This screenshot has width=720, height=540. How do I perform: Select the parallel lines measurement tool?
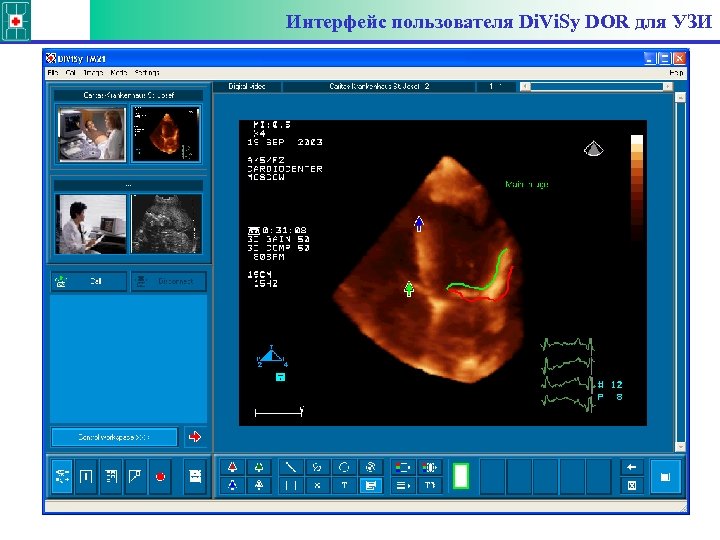291,485
